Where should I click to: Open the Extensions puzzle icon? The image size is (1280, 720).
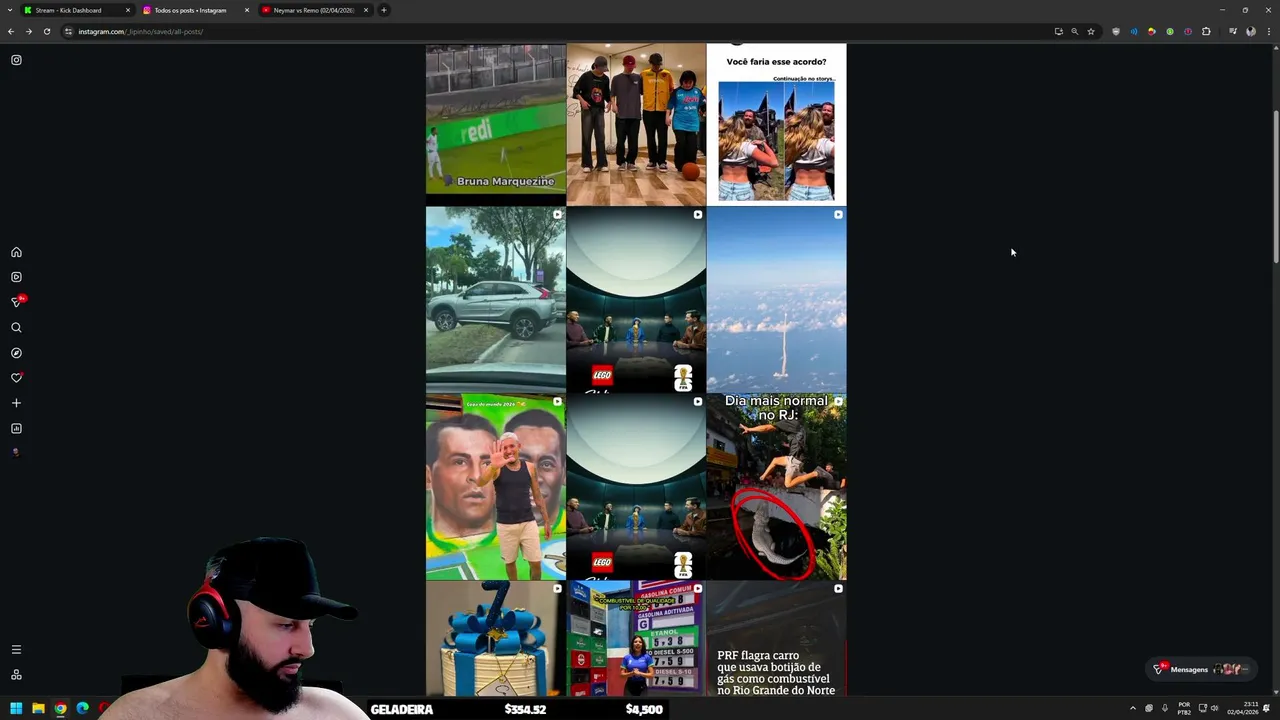[1206, 31]
